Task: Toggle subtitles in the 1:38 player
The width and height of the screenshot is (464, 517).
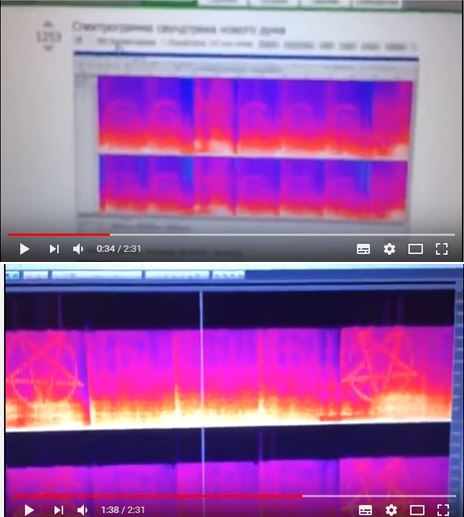Action: point(365,510)
